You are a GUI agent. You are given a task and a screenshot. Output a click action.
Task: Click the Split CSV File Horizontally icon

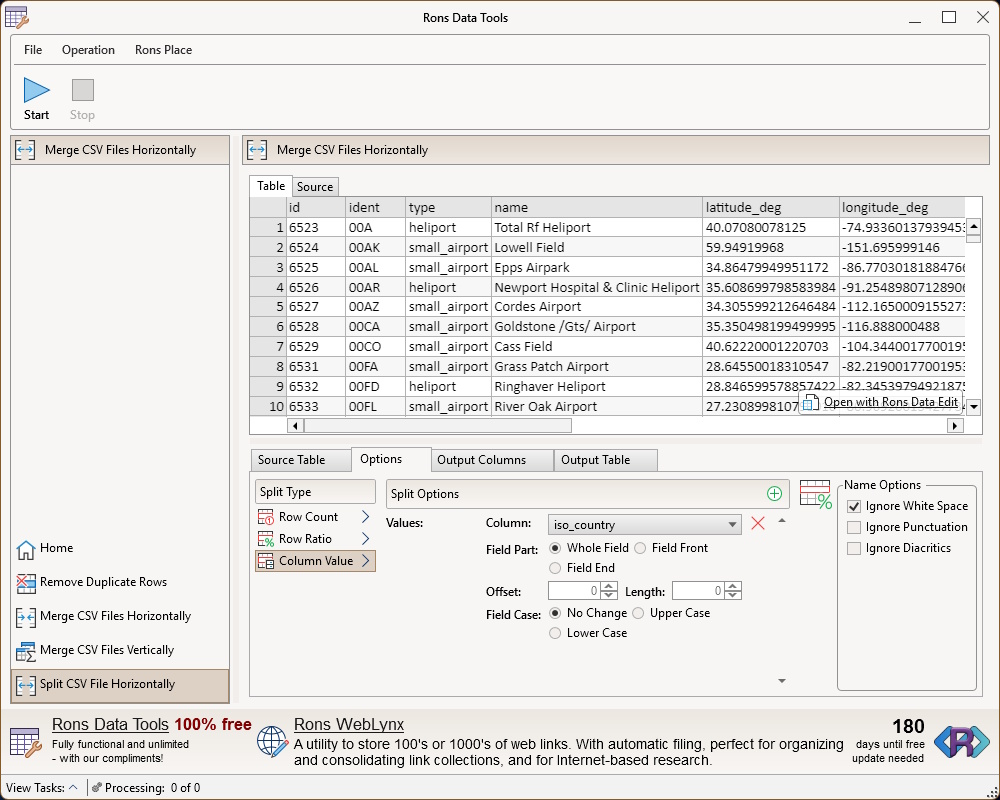click(x=26, y=685)
